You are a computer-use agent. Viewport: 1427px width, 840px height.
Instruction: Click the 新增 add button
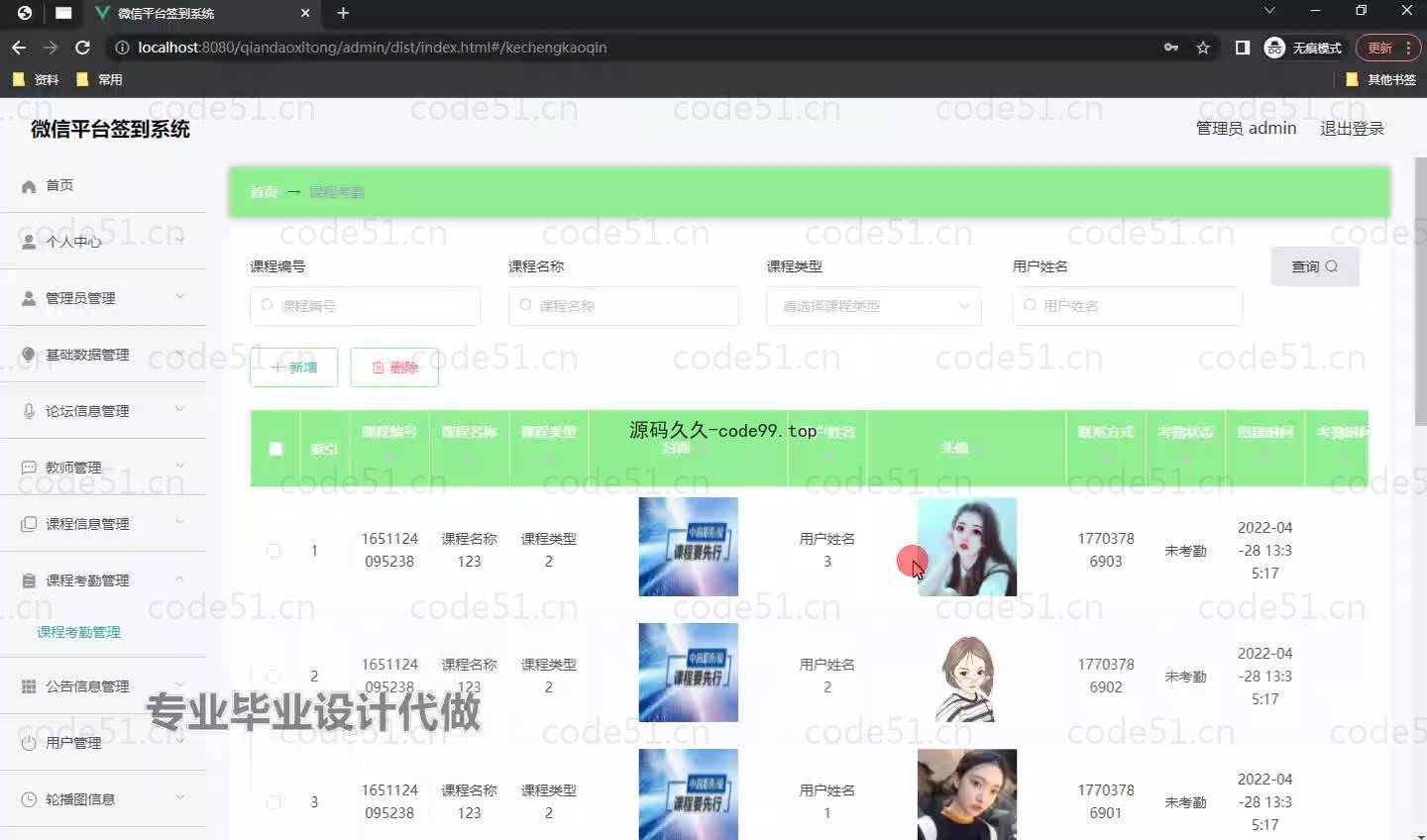[294, 367]
